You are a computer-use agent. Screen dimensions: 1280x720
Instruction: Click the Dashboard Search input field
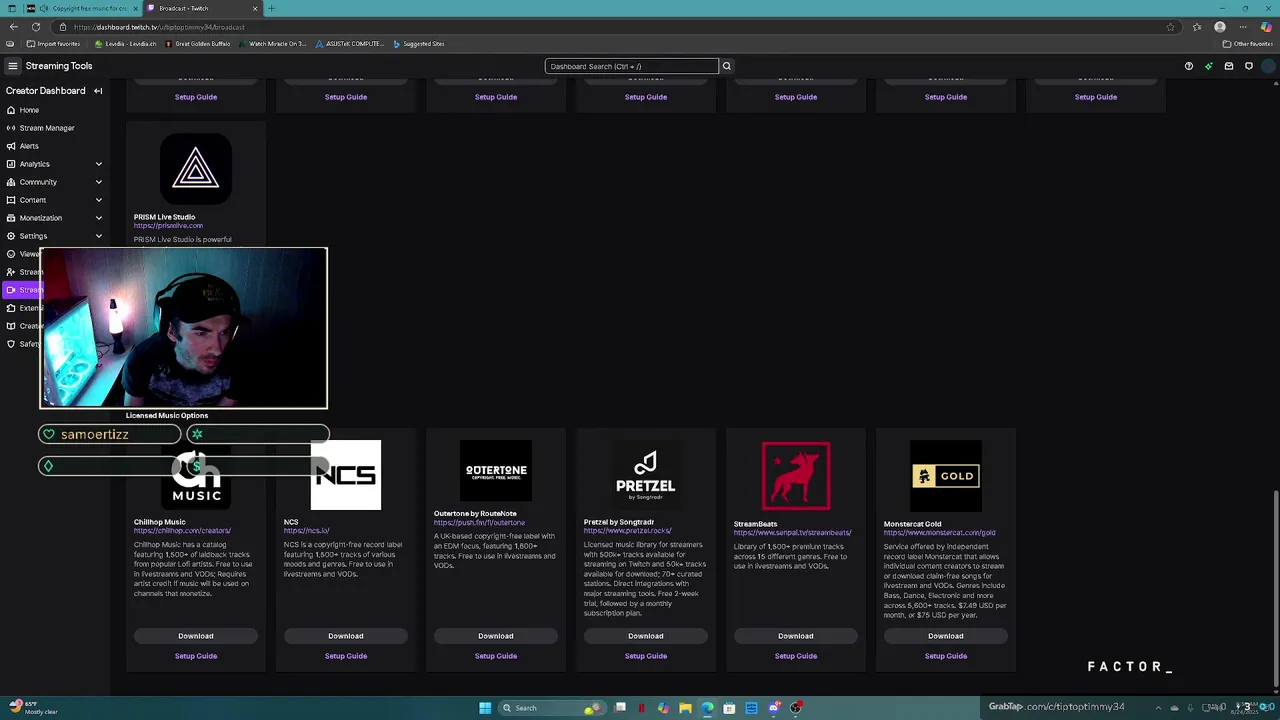pyautogui.click(x=631, y=66)
